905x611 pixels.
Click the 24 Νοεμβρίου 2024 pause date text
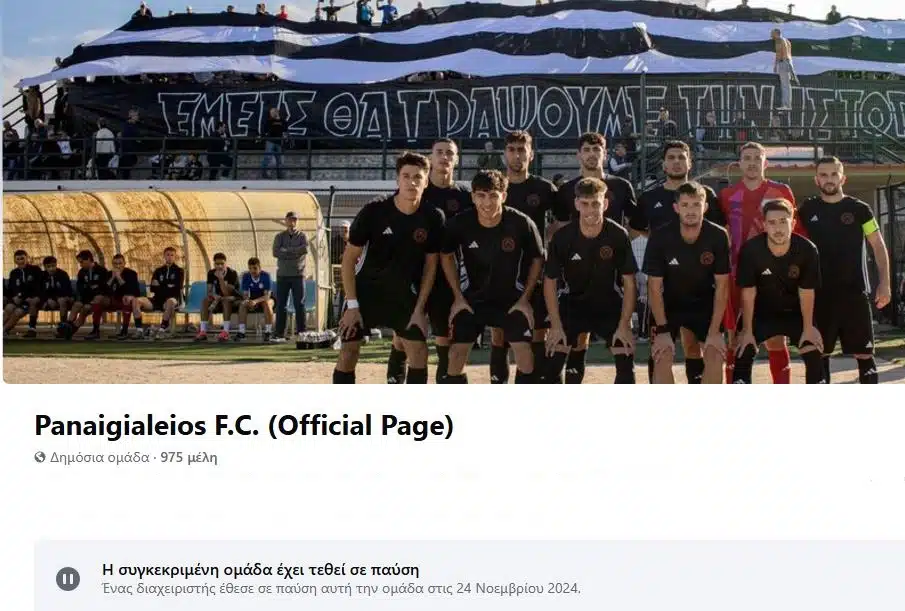coord(517,588)
